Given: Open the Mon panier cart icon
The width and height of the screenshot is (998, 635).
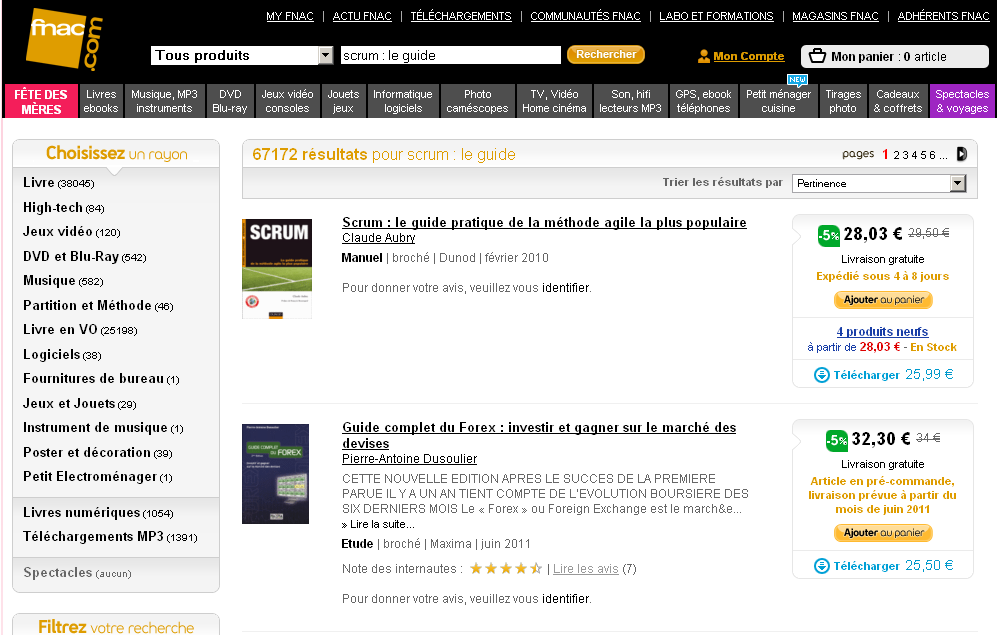Looking at the screenshot, I should [x=817, y=56].
